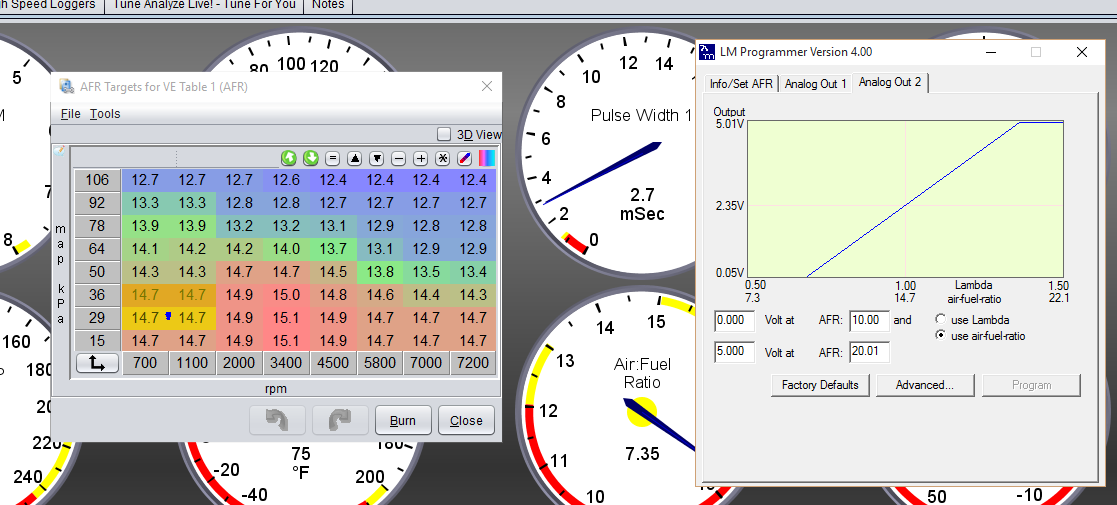
Task: Minimize the LM Programmer window
Action: point(991,52)
